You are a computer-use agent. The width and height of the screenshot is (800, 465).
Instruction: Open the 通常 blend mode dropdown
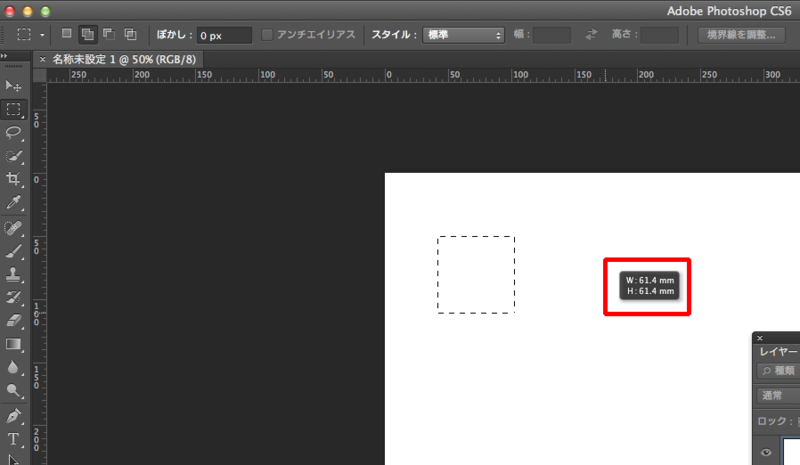coord(779,396)
